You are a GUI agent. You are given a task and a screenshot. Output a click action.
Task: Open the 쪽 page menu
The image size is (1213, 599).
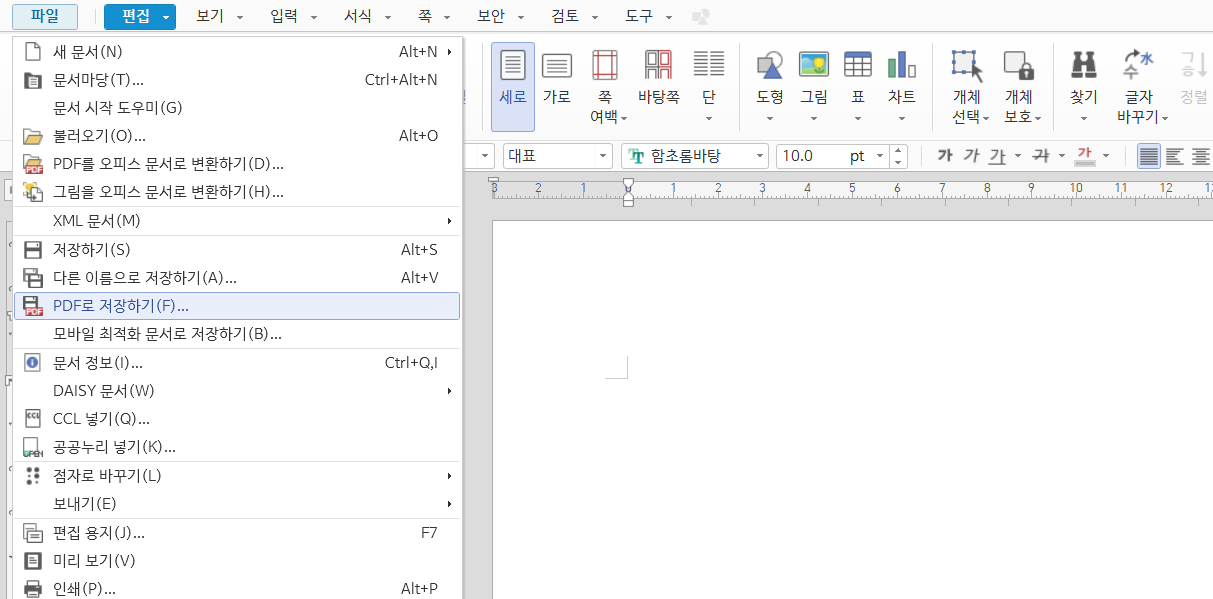[433, 16]
